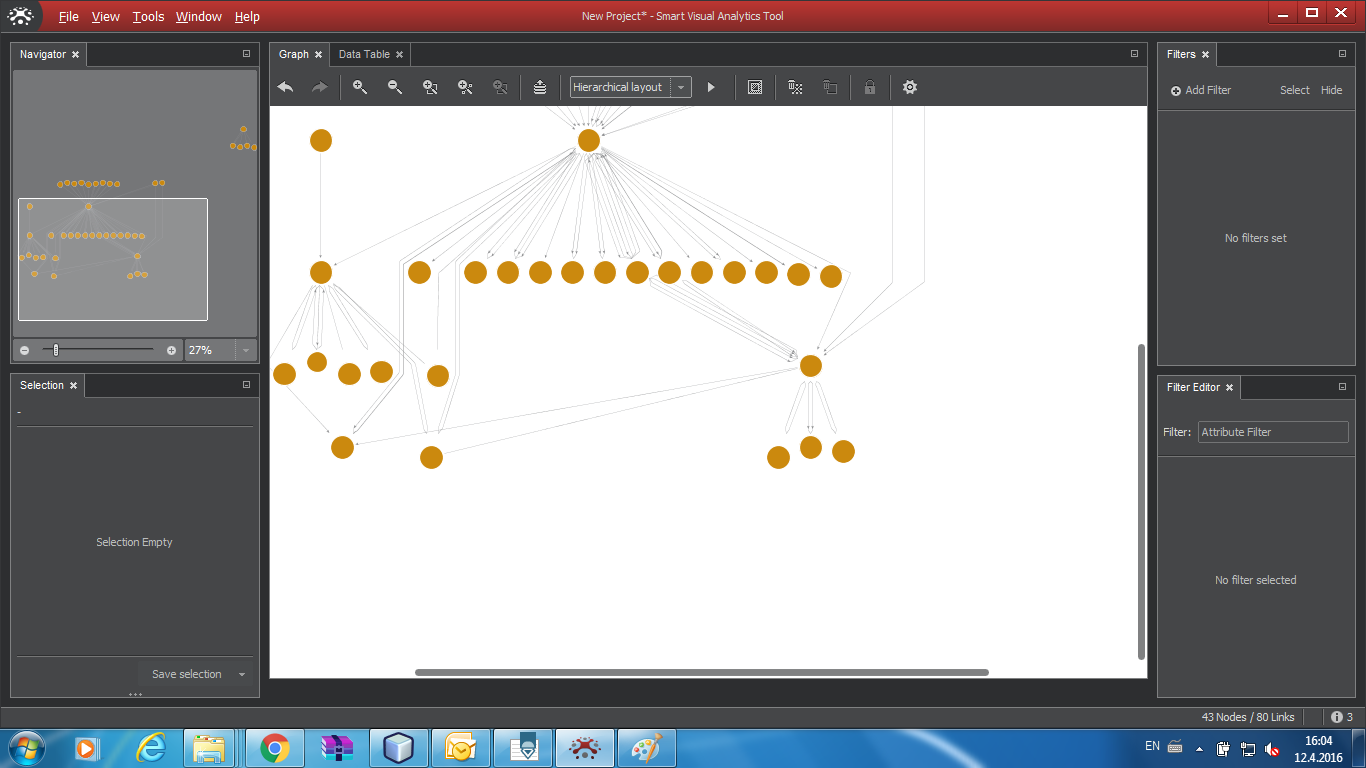Run the selected layout with play button

(711, 88)
